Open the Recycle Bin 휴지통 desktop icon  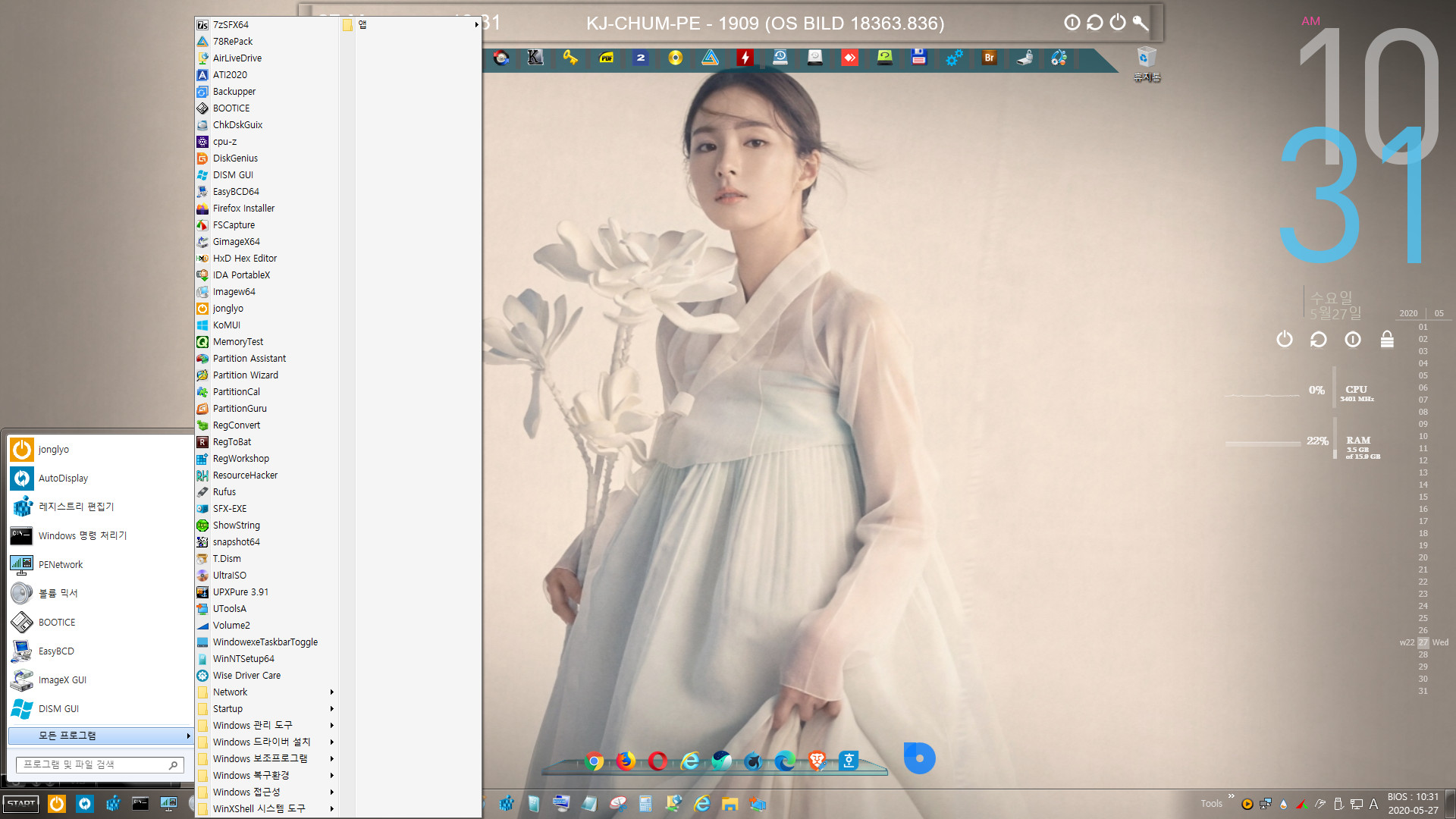(x=1147, y=64)
